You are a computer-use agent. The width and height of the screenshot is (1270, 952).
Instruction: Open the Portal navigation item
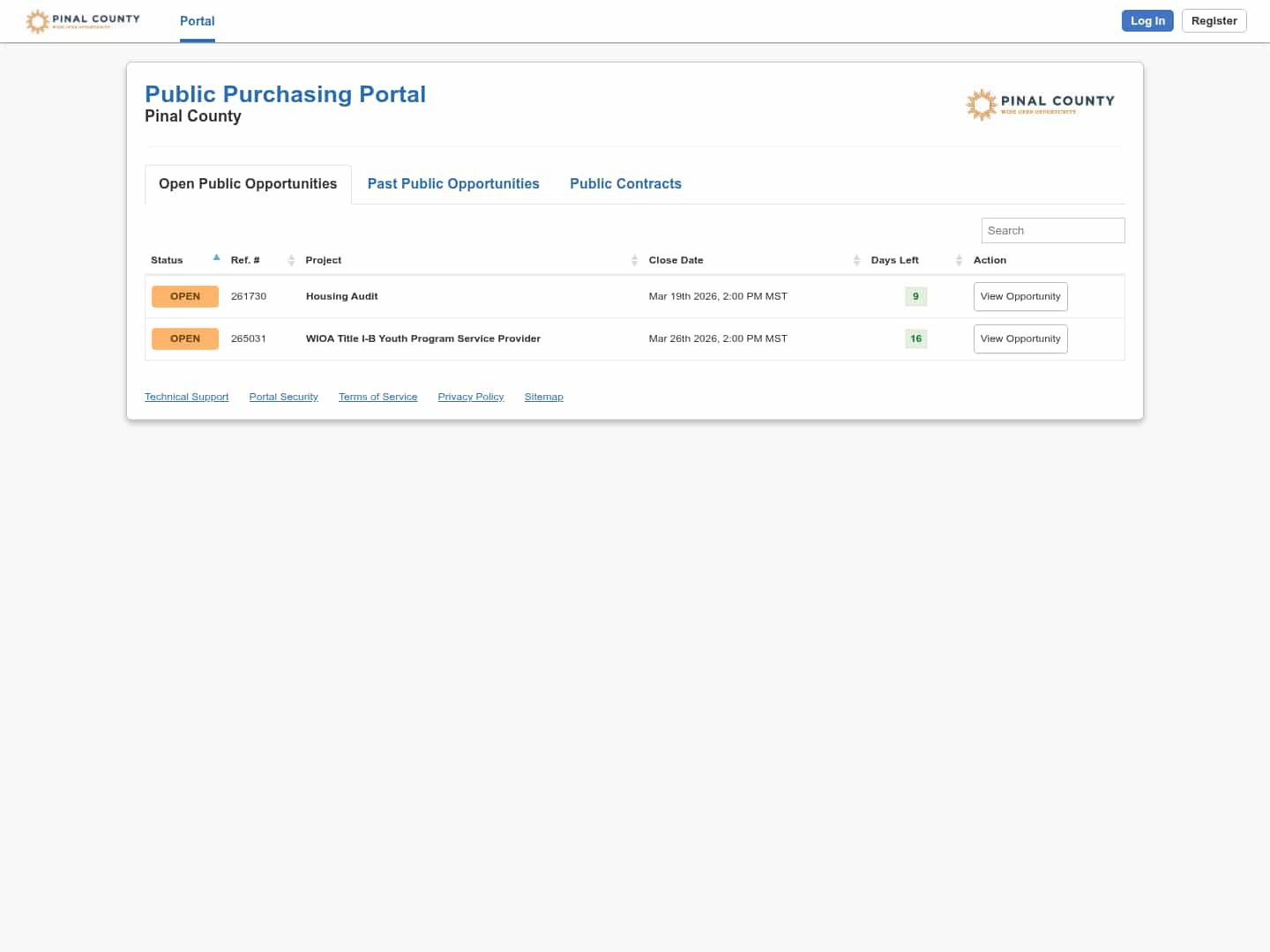pyautogui.click(x=198, y=21)
